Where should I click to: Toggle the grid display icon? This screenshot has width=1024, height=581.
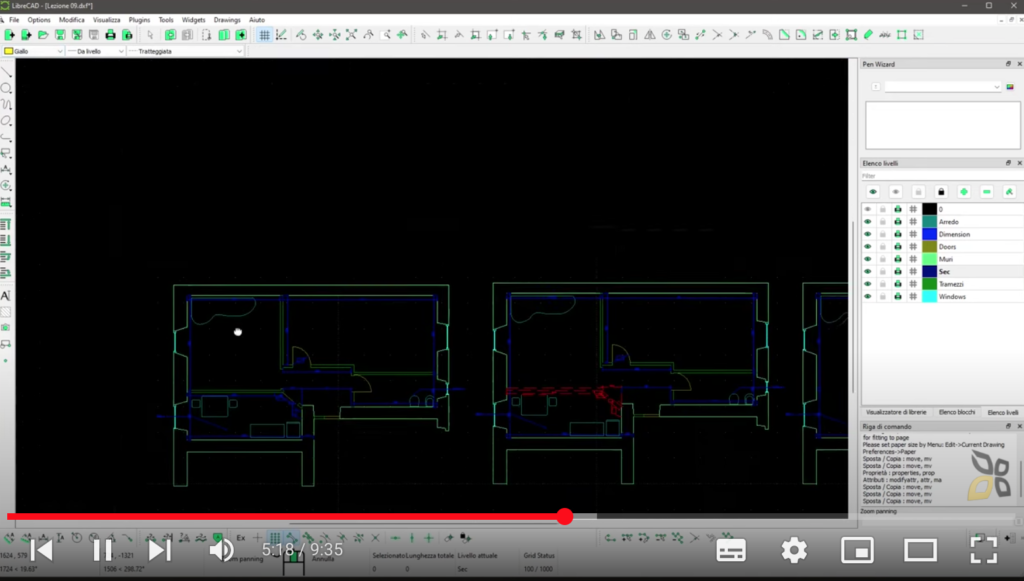[264, 35]
